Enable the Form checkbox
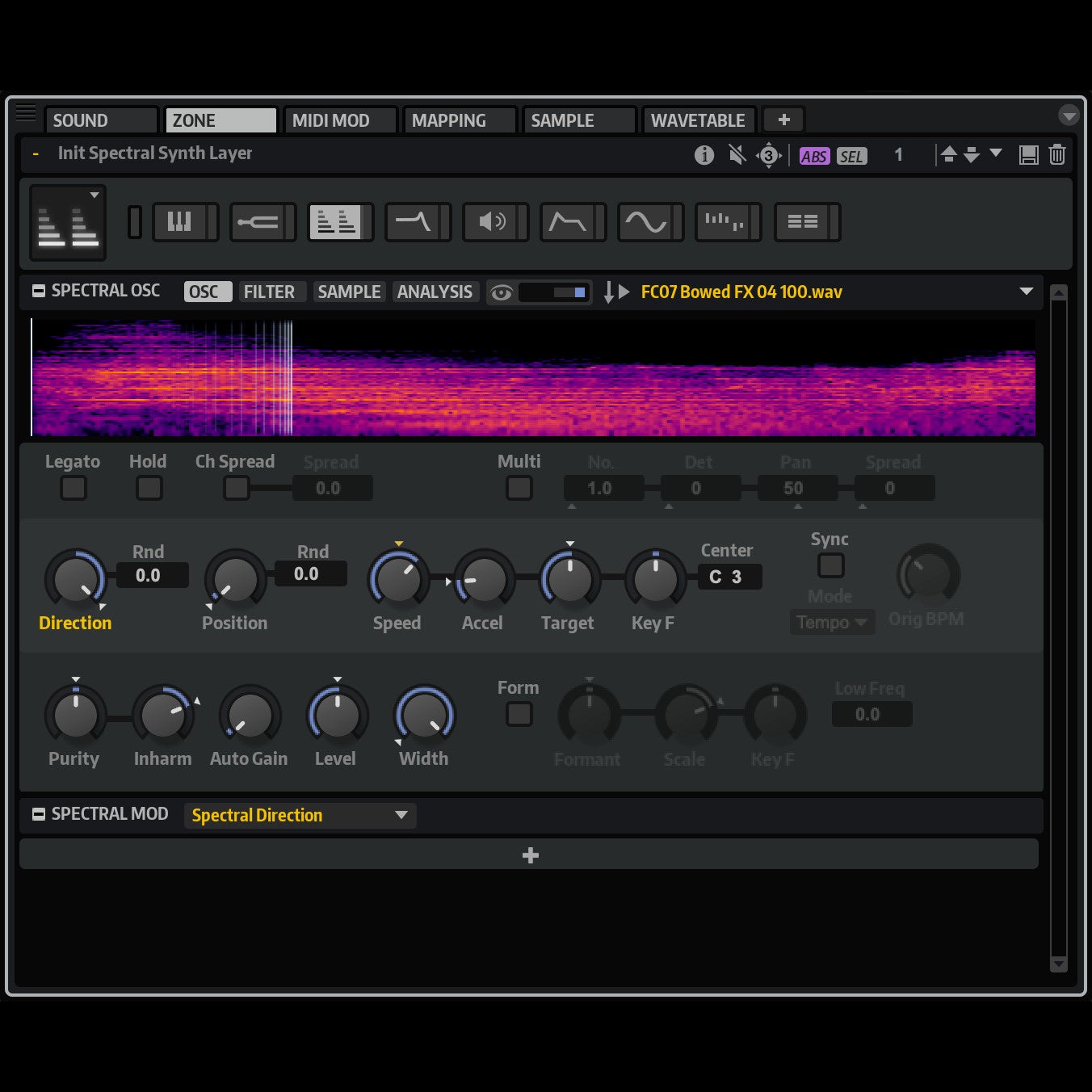This screenshot has height=1092, width=1092. [x=519, y=714]
